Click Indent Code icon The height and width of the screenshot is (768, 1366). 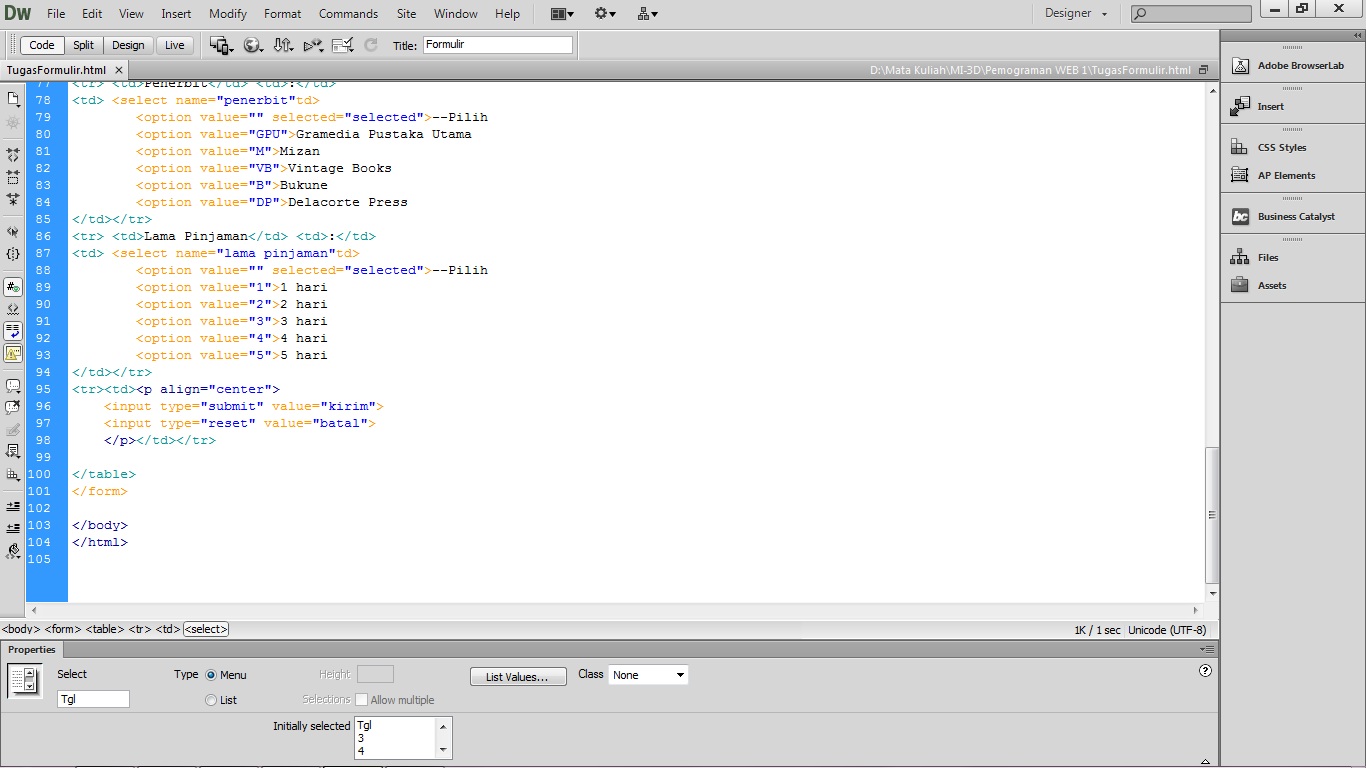(x=13, y=506)
